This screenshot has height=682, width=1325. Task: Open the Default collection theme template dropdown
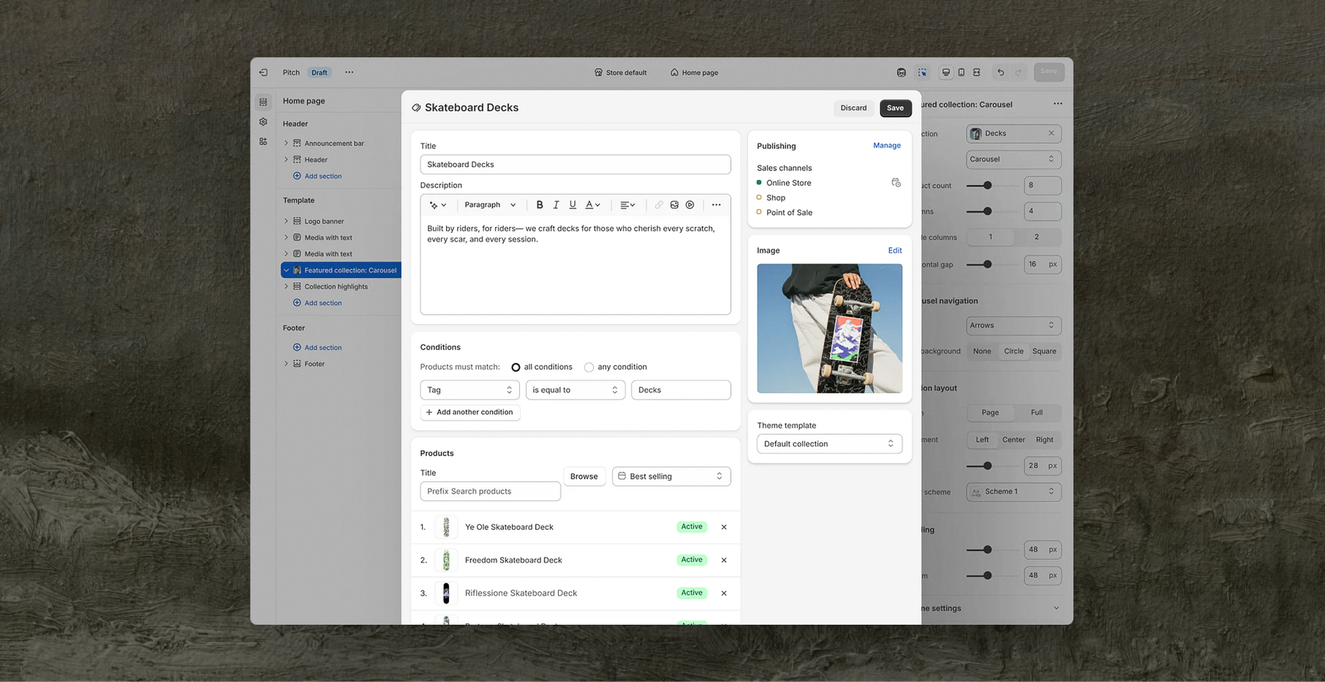(829, 444)
